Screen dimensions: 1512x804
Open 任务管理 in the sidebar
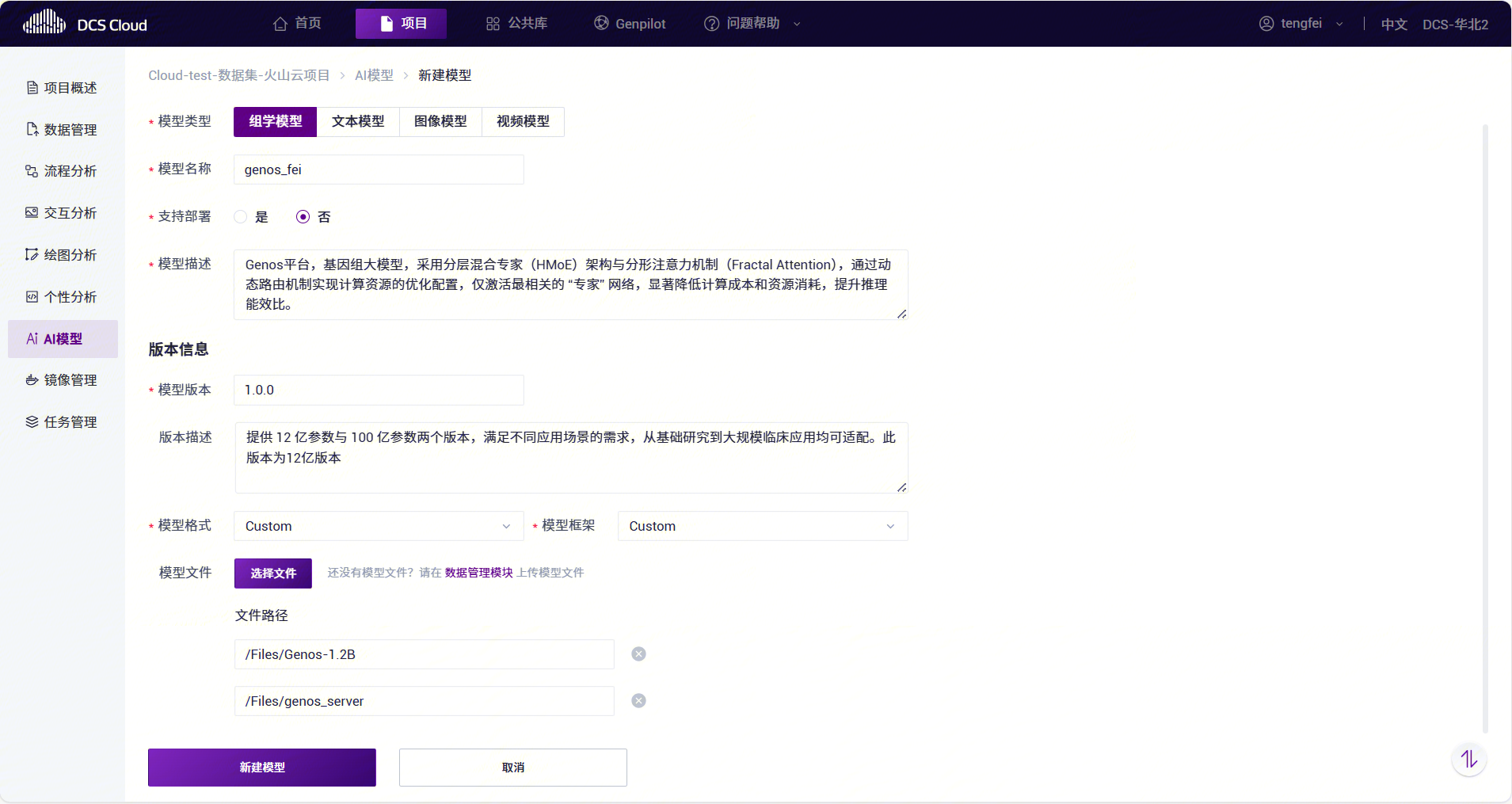click(x=63, y=422)
